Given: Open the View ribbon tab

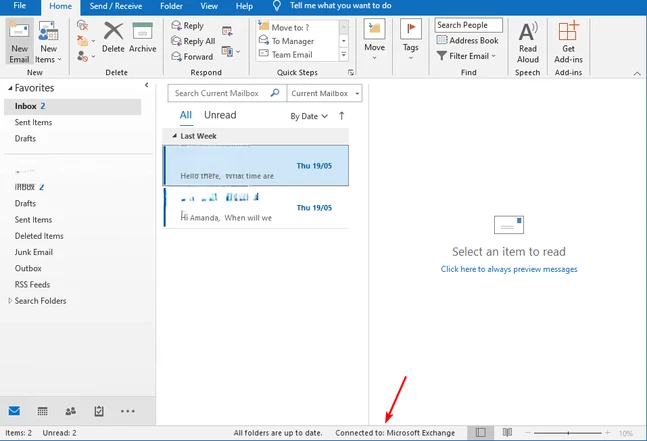Looking at the screenshot, I should 209,6.
